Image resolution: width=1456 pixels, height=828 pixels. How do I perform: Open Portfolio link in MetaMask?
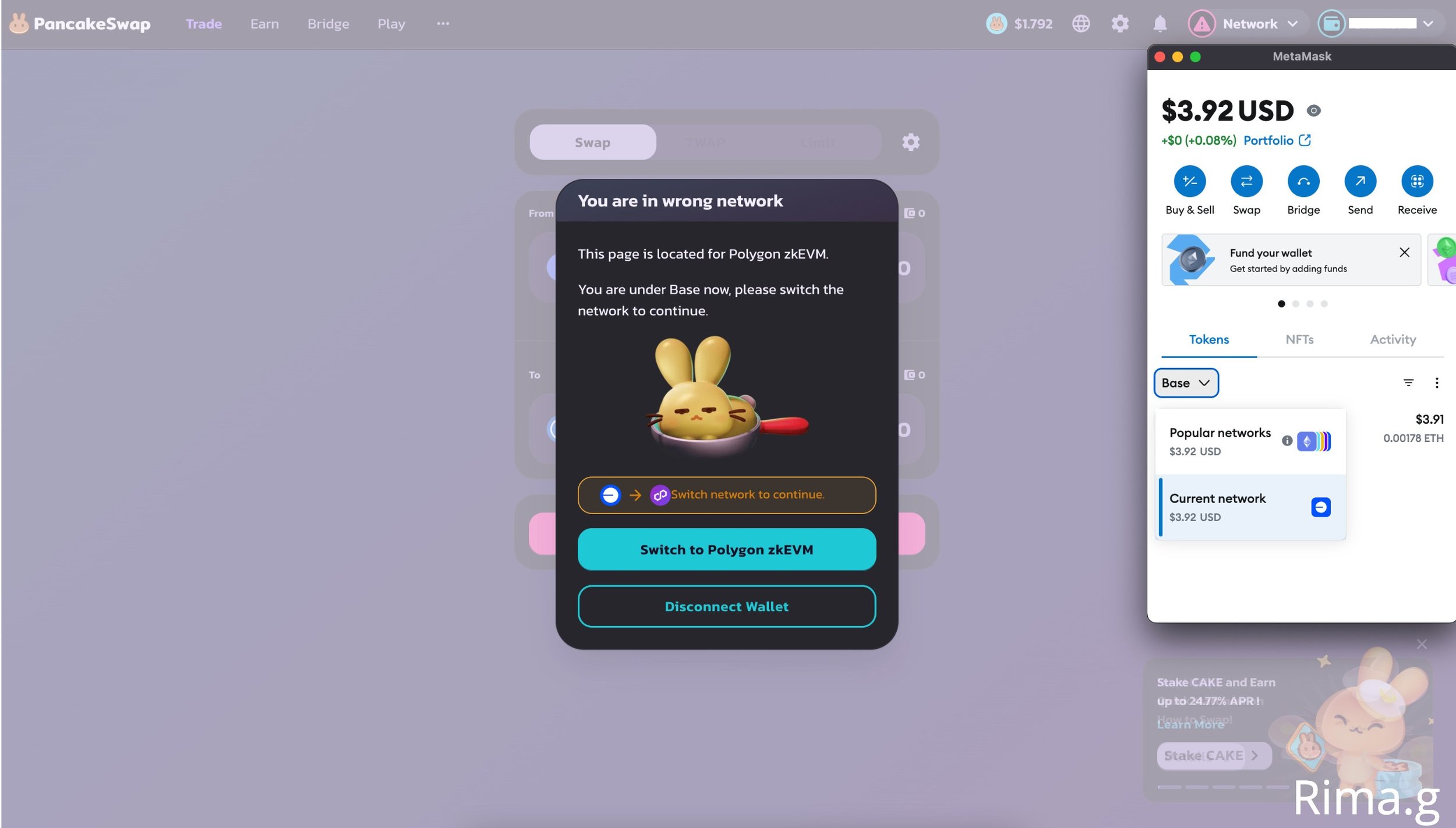1277,140
